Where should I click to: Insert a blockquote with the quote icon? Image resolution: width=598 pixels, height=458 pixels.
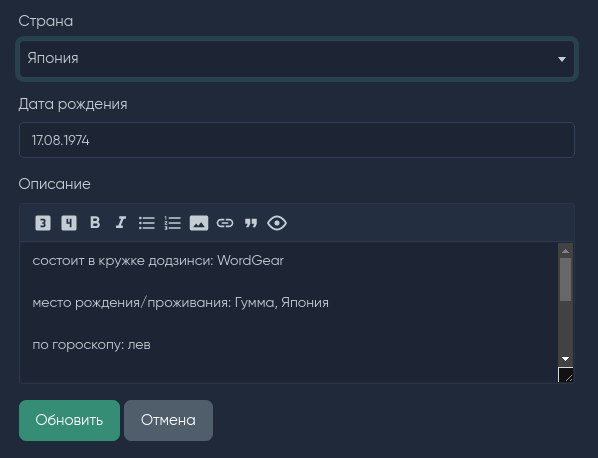tap(251, 223)
